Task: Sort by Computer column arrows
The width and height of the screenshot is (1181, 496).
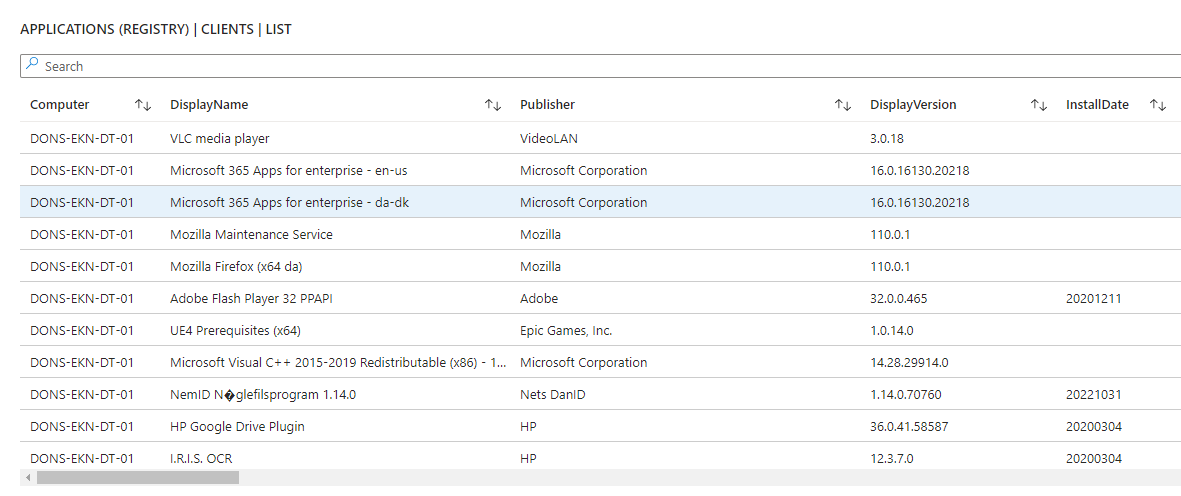Action: [x=143, y=105]
